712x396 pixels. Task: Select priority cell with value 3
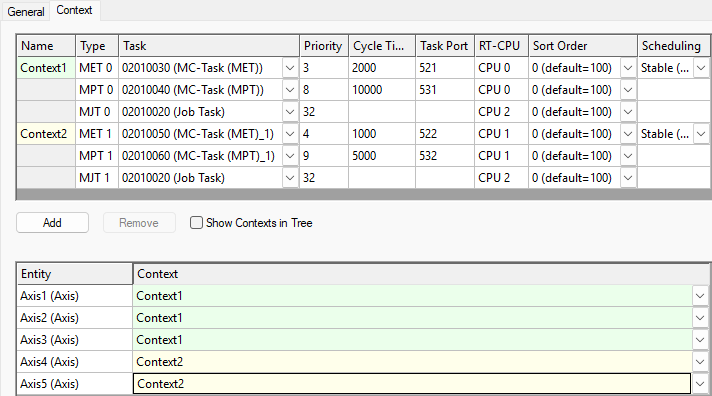(324, 68)
